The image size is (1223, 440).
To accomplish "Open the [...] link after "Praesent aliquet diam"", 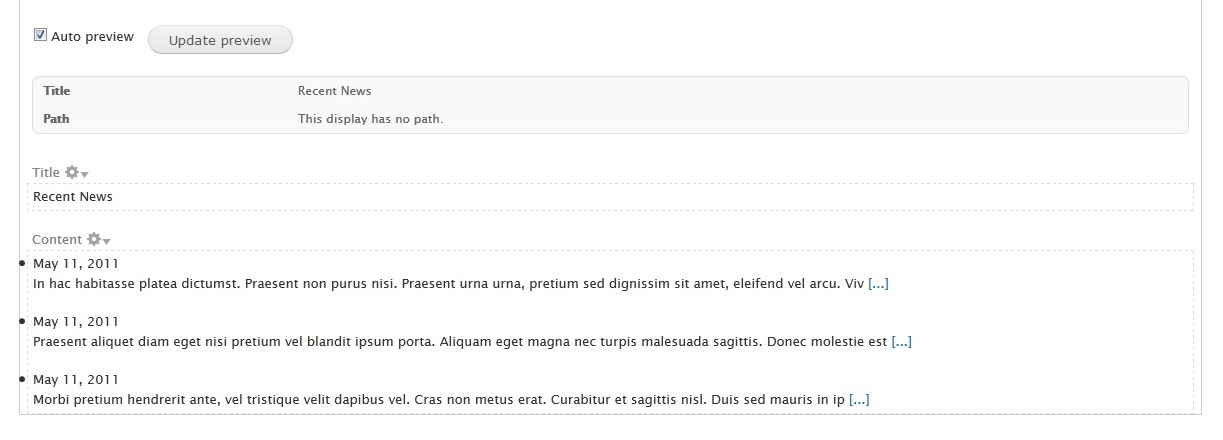I will pyautogui.click(x=901, y=341).
